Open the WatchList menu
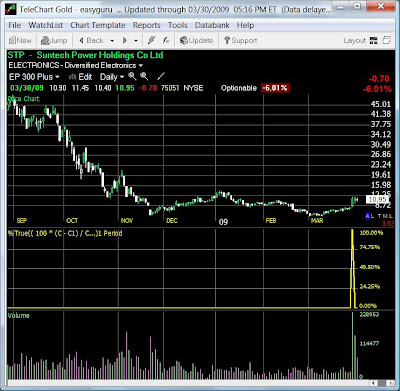 [46, 25]
